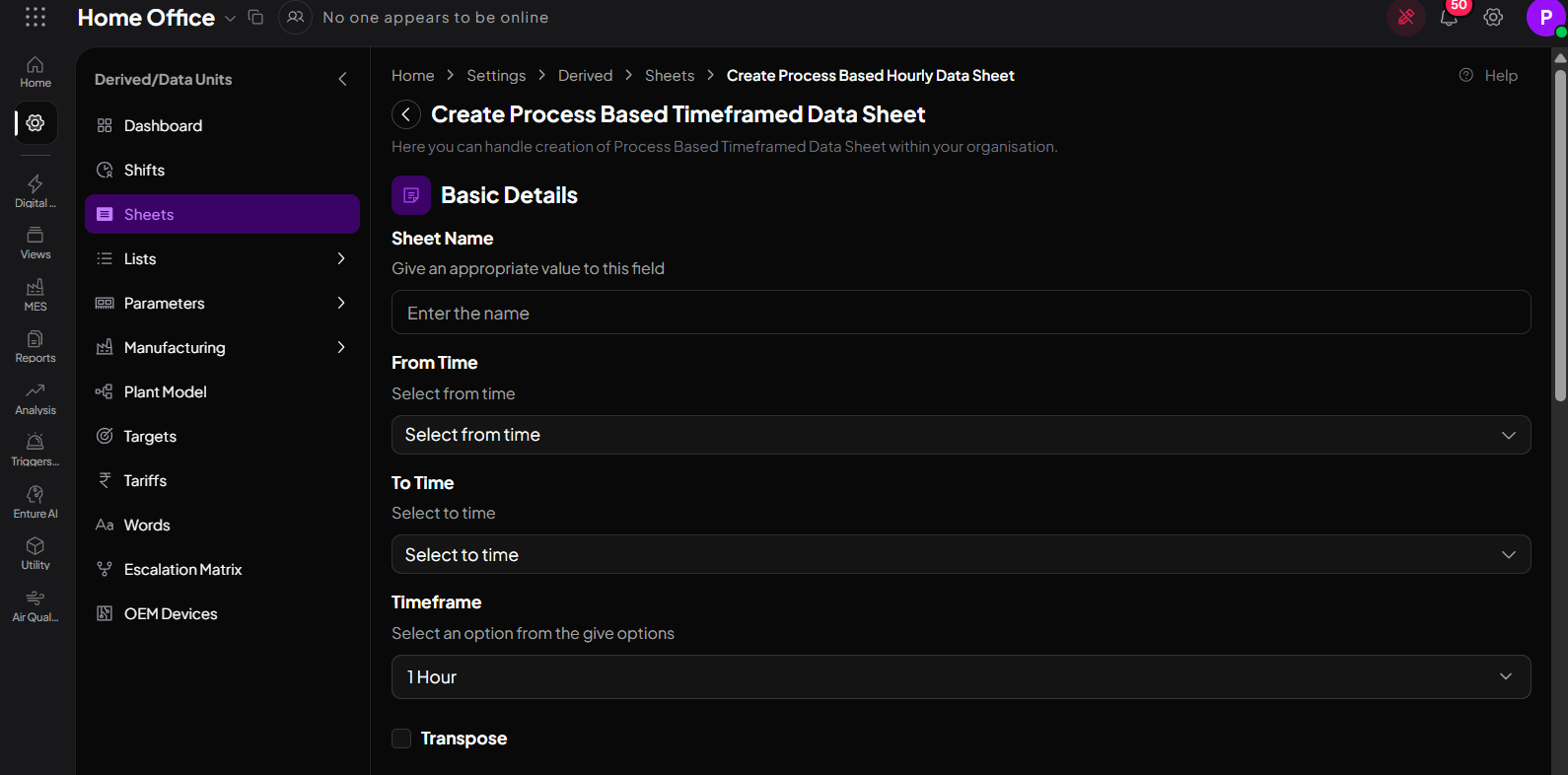Click the Basic Details section icon
This screenshot has width=1568, height=775.
coord(411,195)
